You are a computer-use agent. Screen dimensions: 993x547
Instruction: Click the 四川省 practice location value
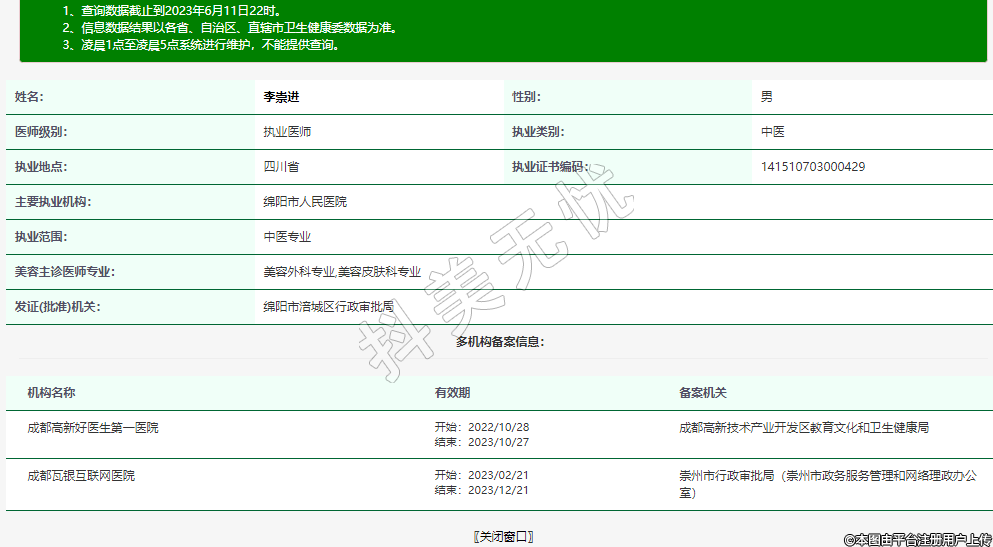[281, 167]
